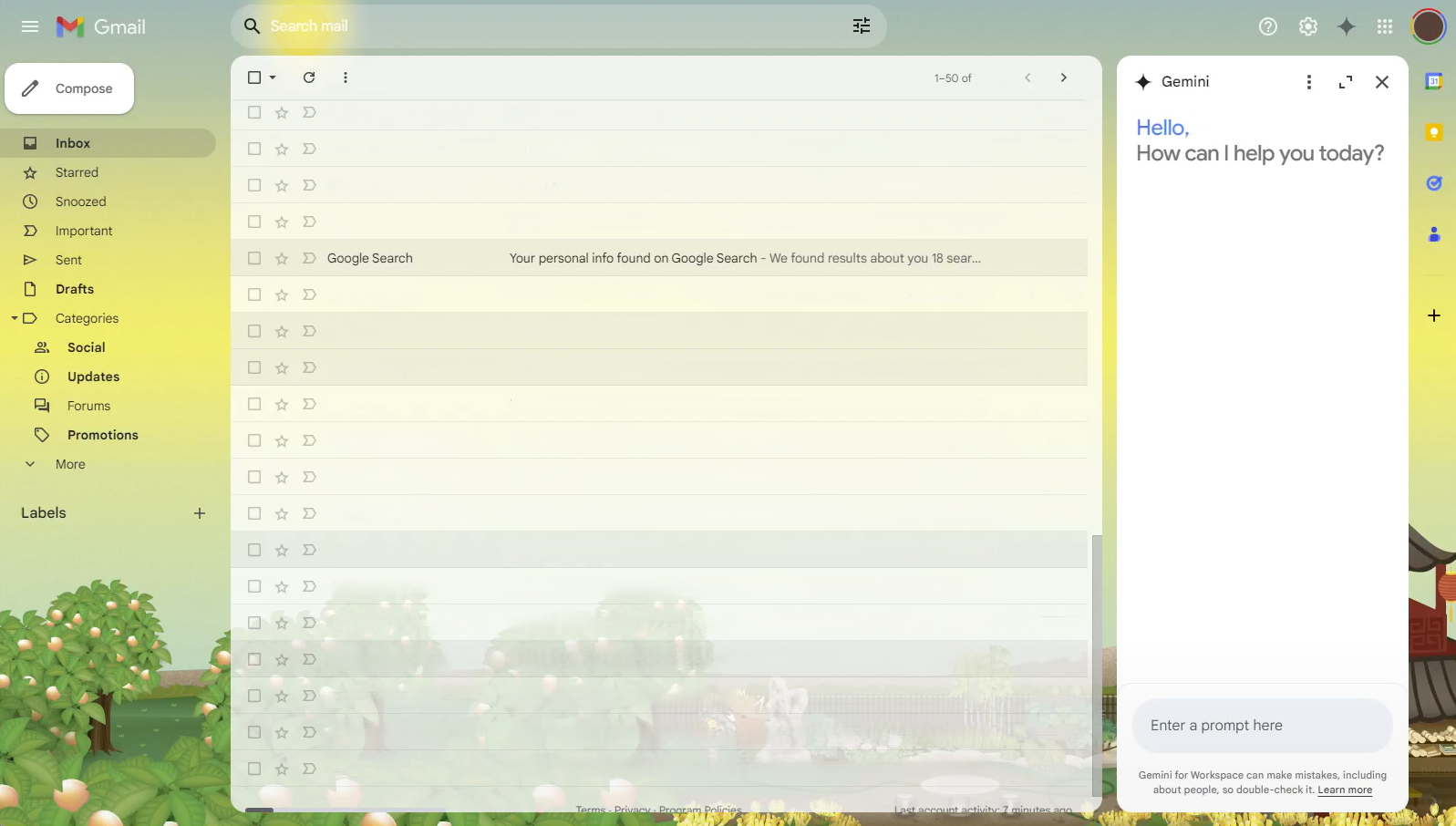Click the Gemini prompt input field
The width and height of the screenshot is (1456, 826).
coord(1263,726)
